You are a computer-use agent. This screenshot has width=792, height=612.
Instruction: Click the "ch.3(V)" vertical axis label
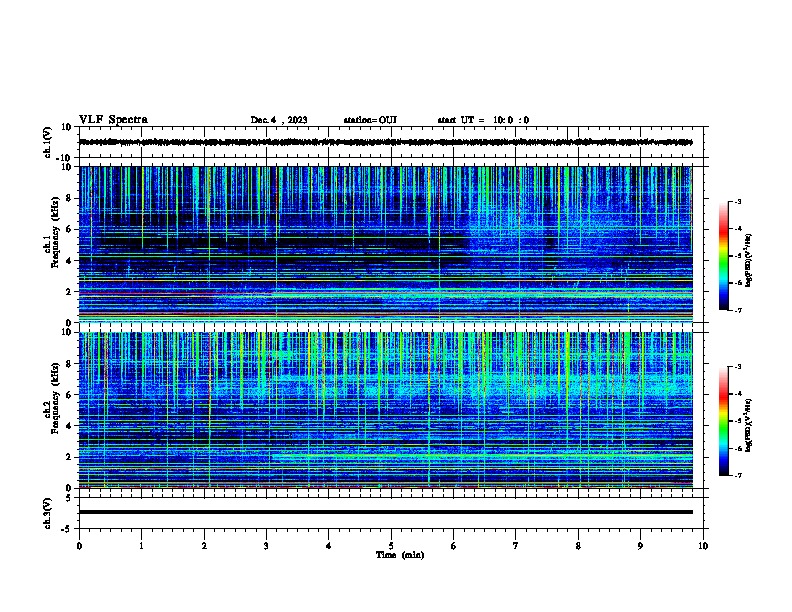48,513
